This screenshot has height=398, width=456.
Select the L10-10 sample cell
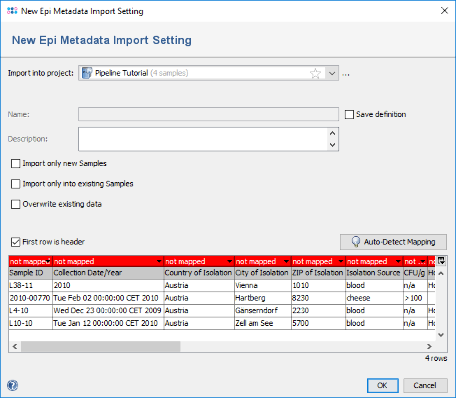click(x=31, y=323)
